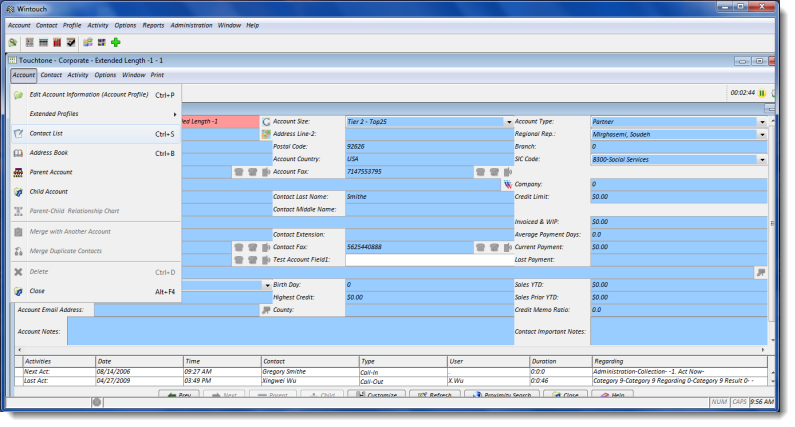Open the Account Size dropdown arrow
Viewport: 795px width, 427px height.
(x=509, y=122)
